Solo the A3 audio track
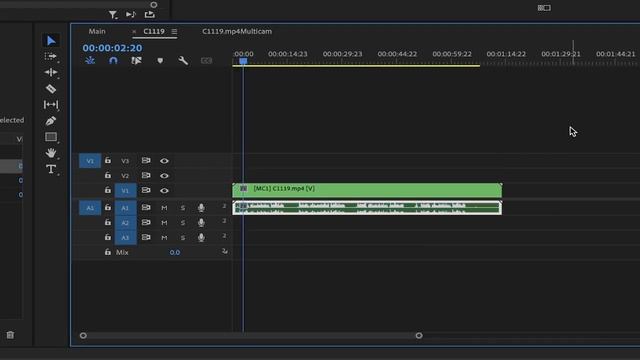This screenshot has height=360, width=640. pos(183,238)
